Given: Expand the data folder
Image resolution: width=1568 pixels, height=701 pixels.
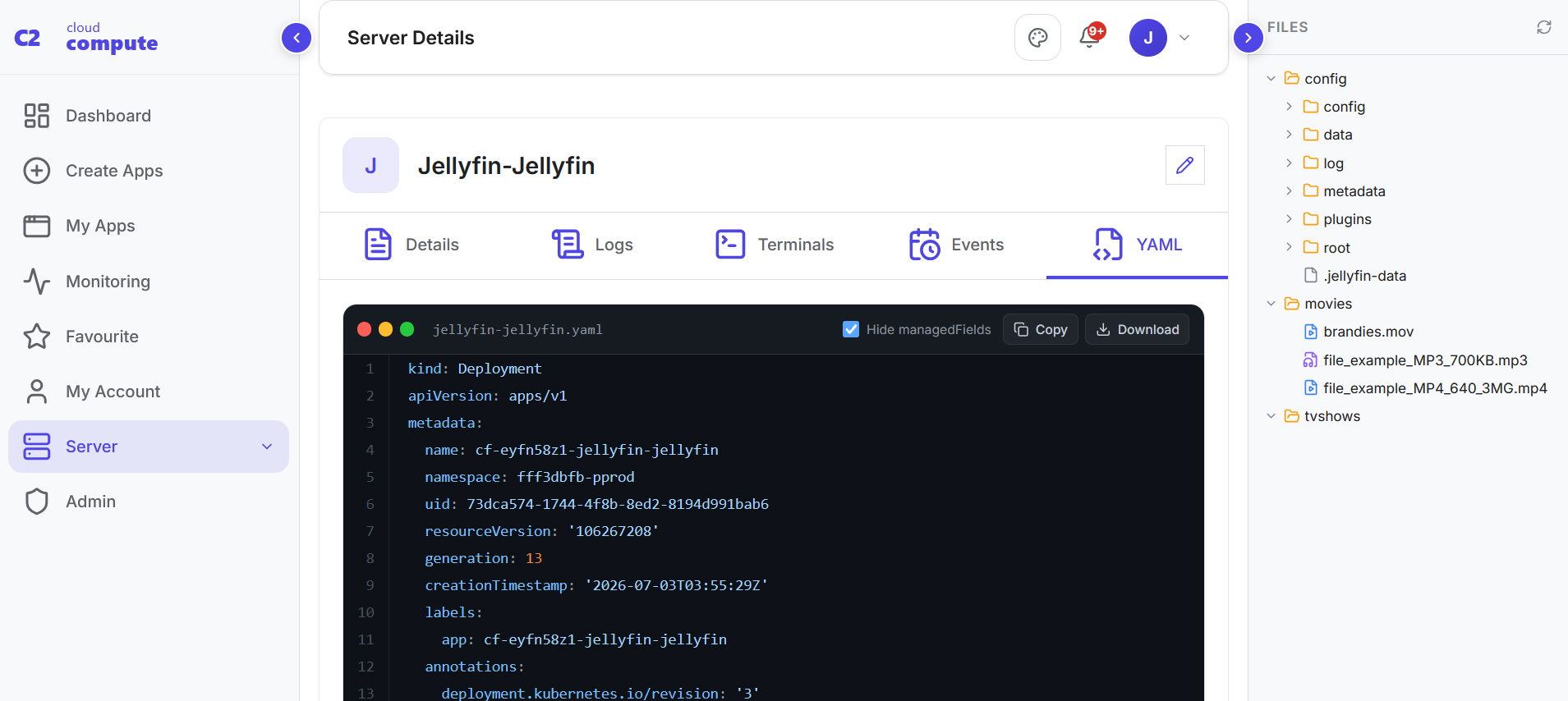Looking at the screenshot, I should 1290,135.
